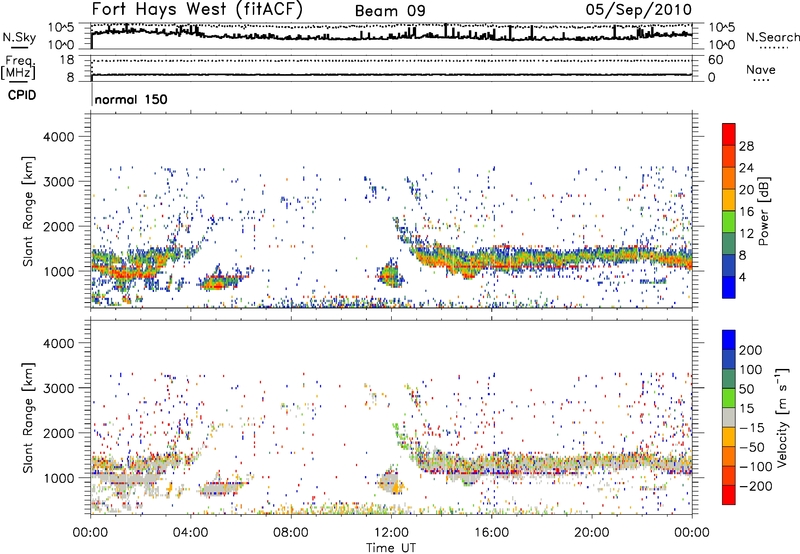Click the '4' tick on Power colorbar
This screenshot has width=800, height=554.
743,277
